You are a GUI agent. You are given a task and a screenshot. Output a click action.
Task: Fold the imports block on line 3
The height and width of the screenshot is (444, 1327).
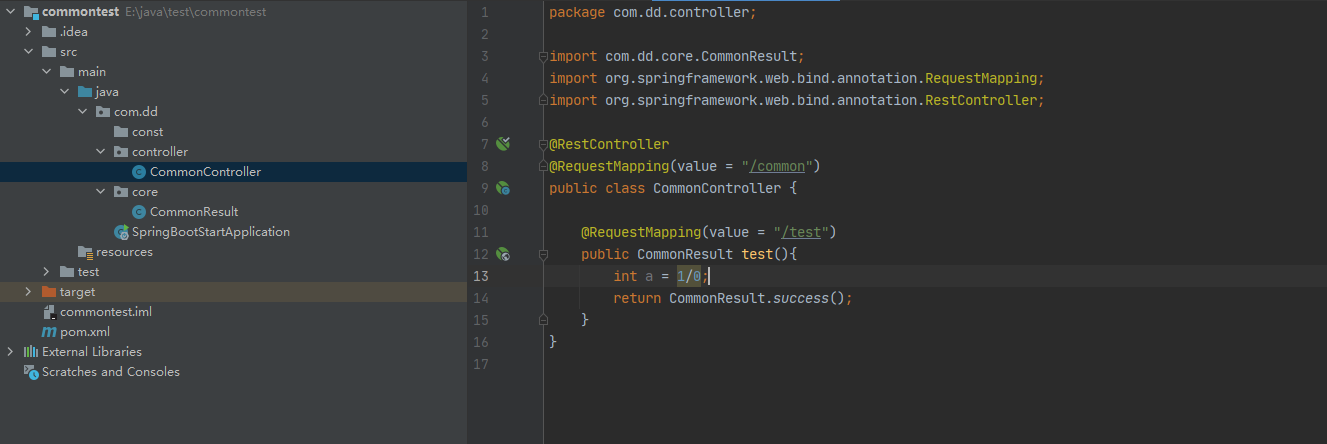click(543, 56)
